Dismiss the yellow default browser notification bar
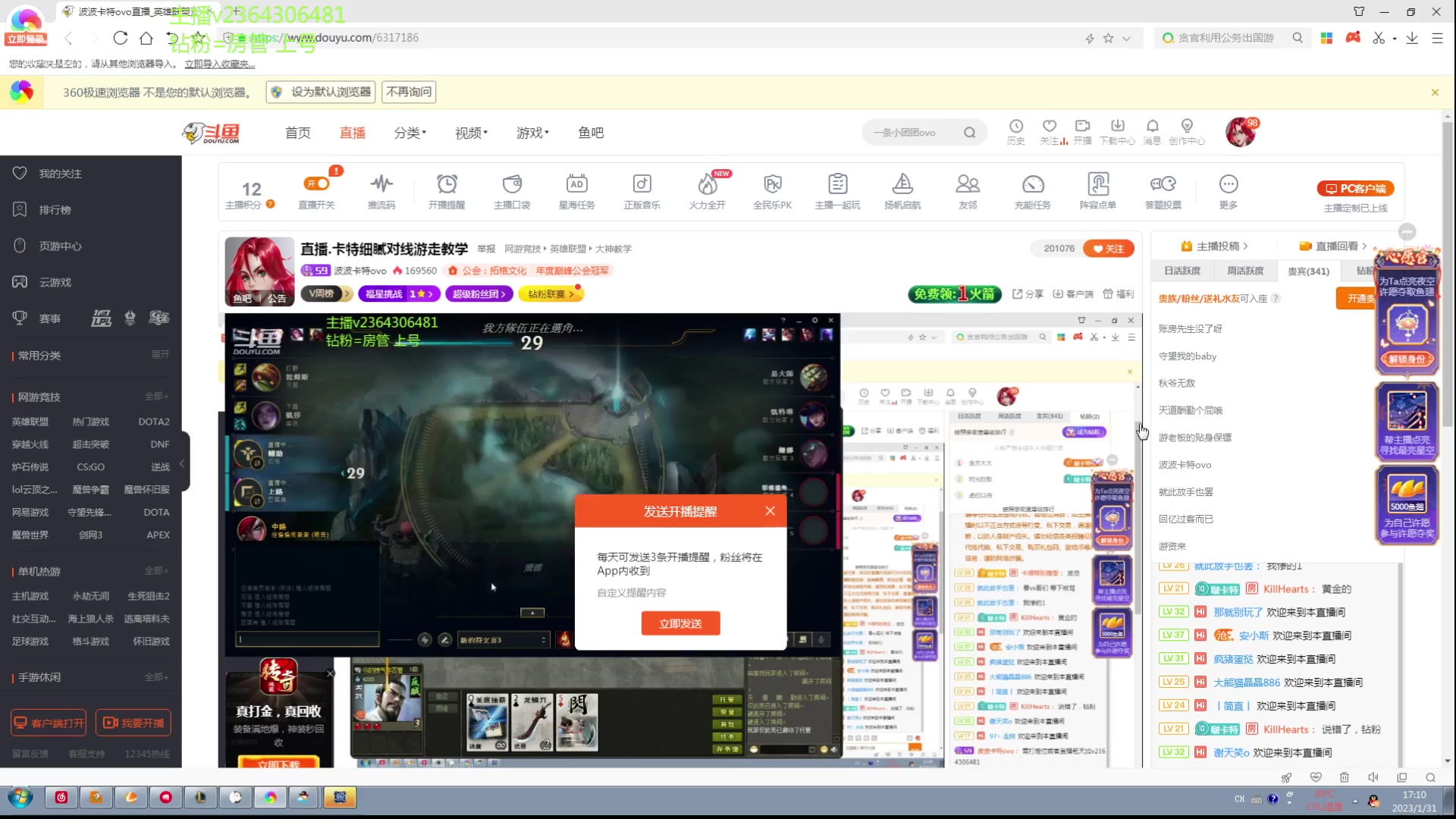The height and width of the screenshot is (819, 1456). [x=1435, y=93]
